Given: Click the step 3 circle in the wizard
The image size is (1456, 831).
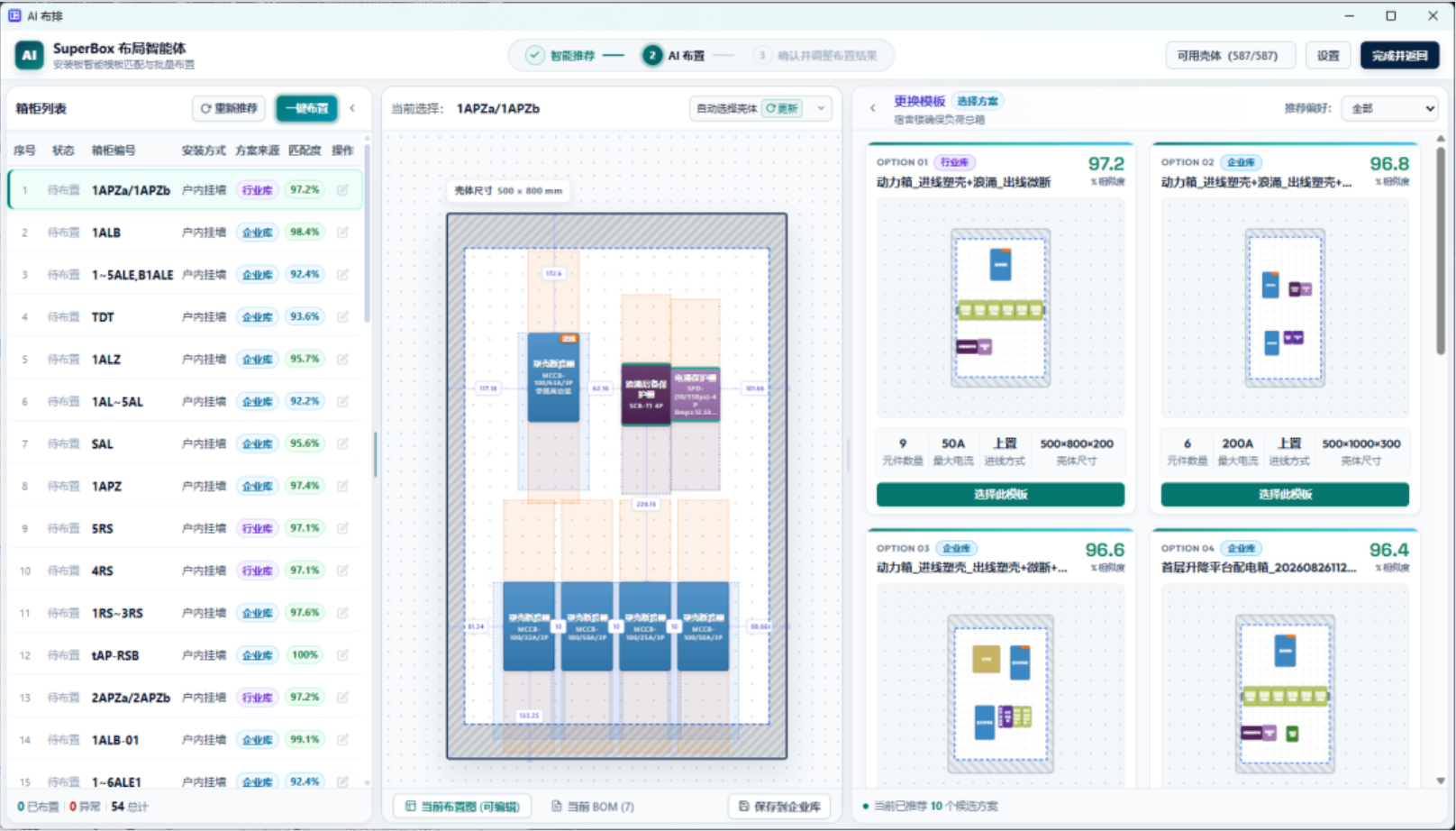Looking at the screenshot, I should click(x=762, y=56).
